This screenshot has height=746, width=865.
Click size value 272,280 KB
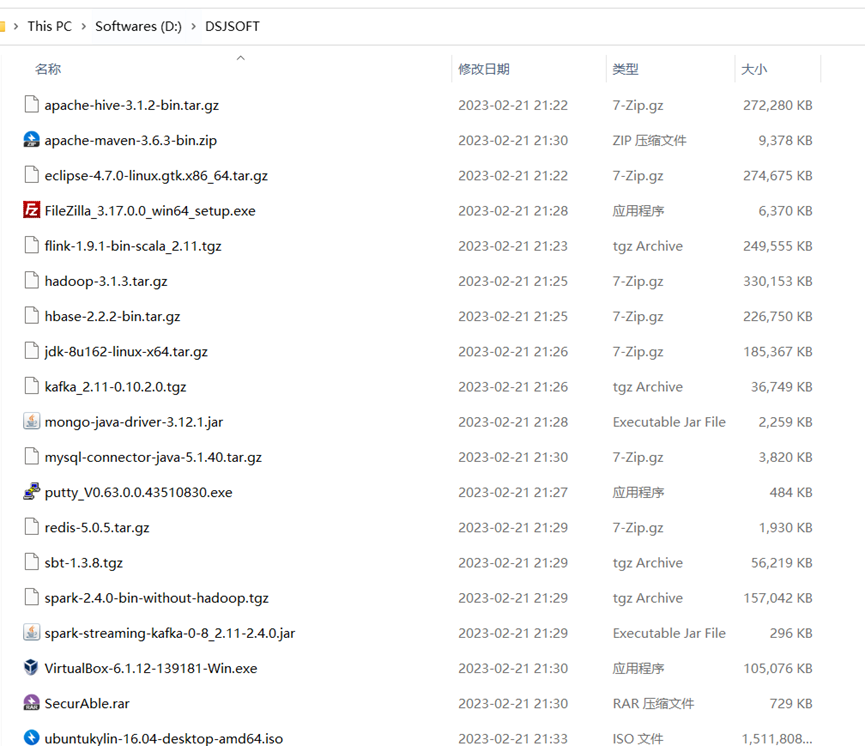778,105
